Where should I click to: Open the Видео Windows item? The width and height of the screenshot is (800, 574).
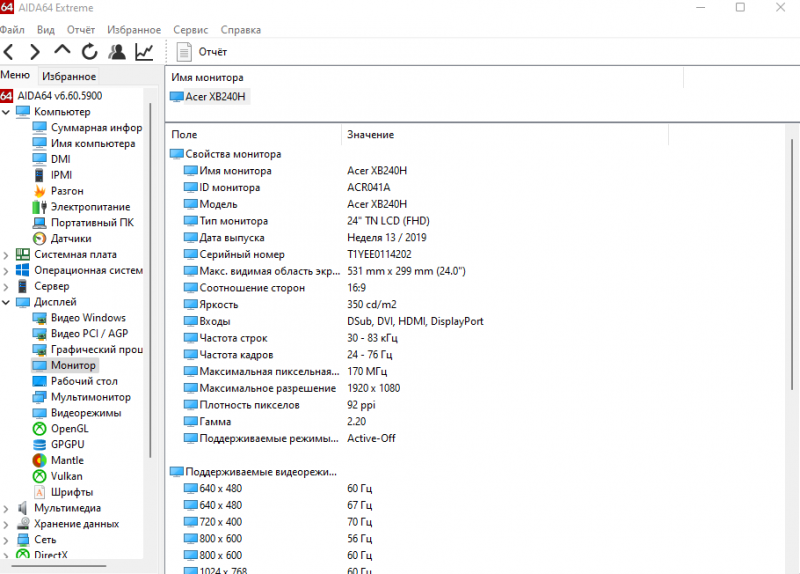coord(79,318)
